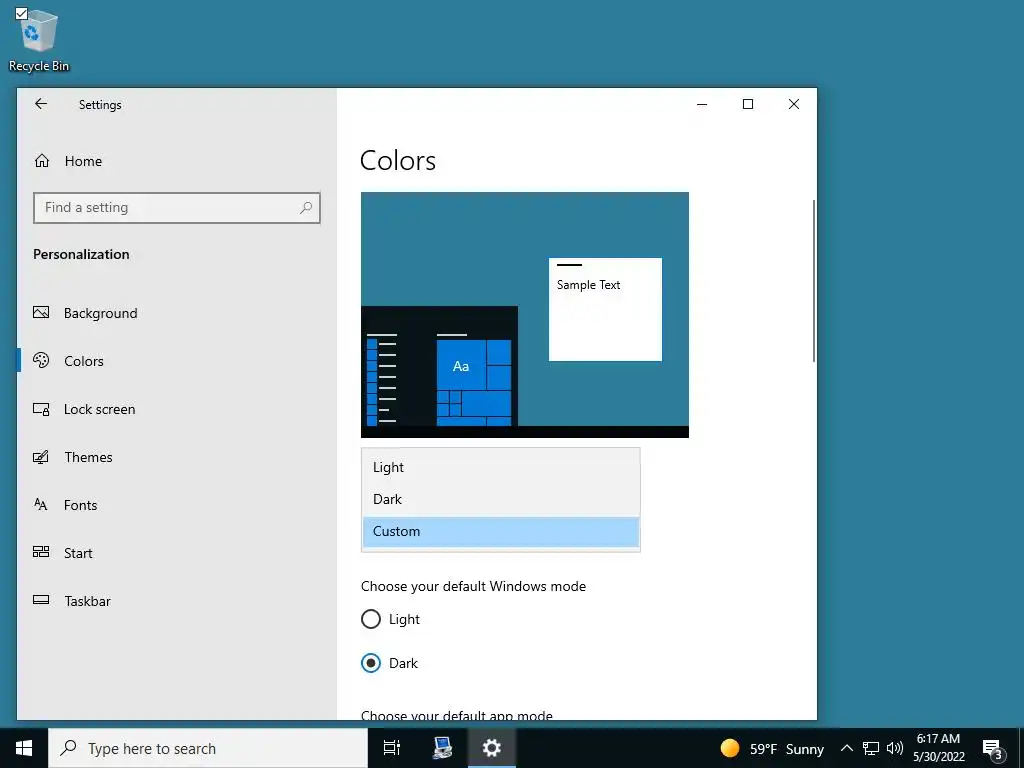Minimize the Settings window
1024x768 pixels.
(702, 104)
